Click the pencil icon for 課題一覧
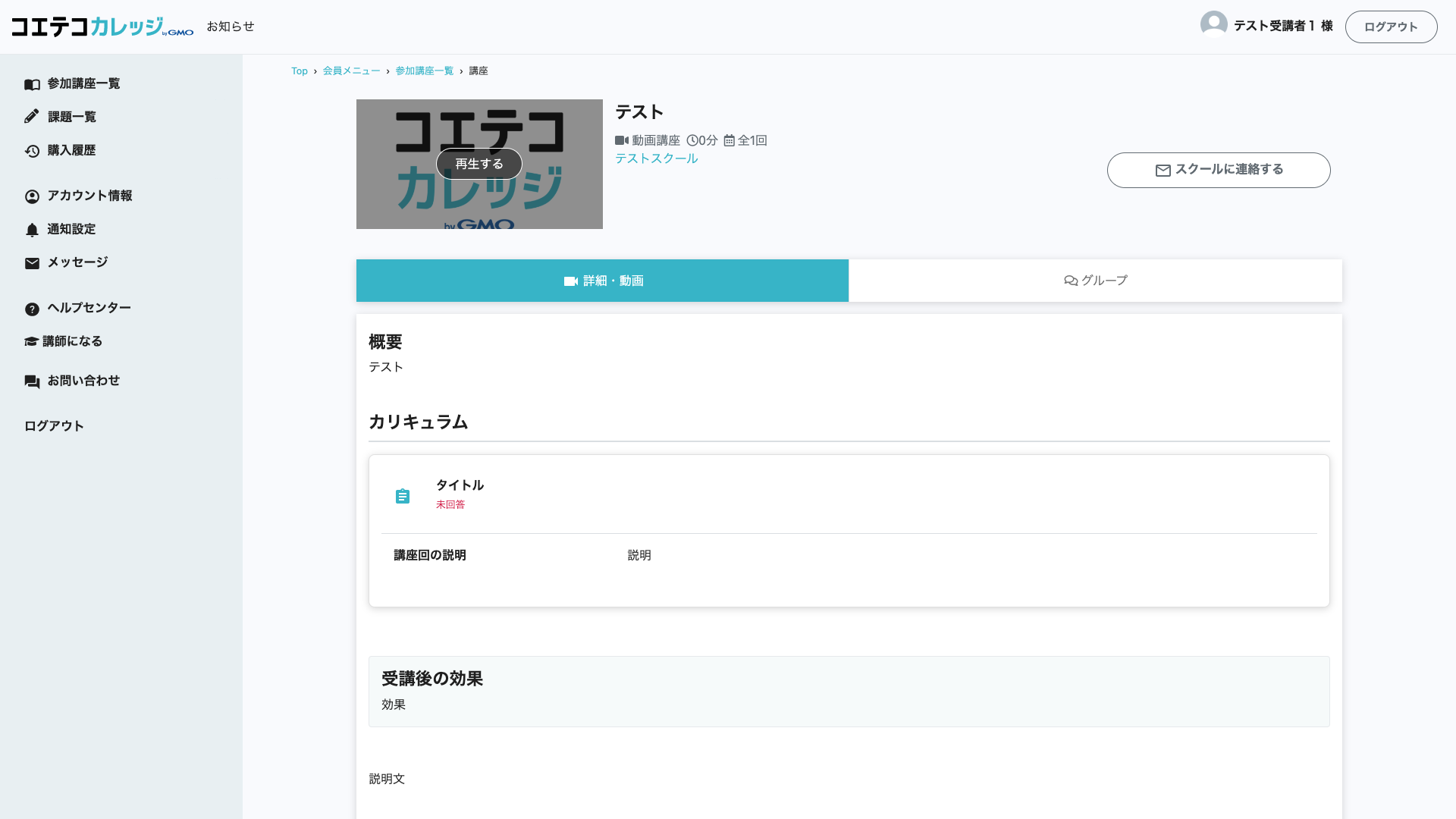The width and height of the screenshot is (1456, 819). click(x=32, y=117)
